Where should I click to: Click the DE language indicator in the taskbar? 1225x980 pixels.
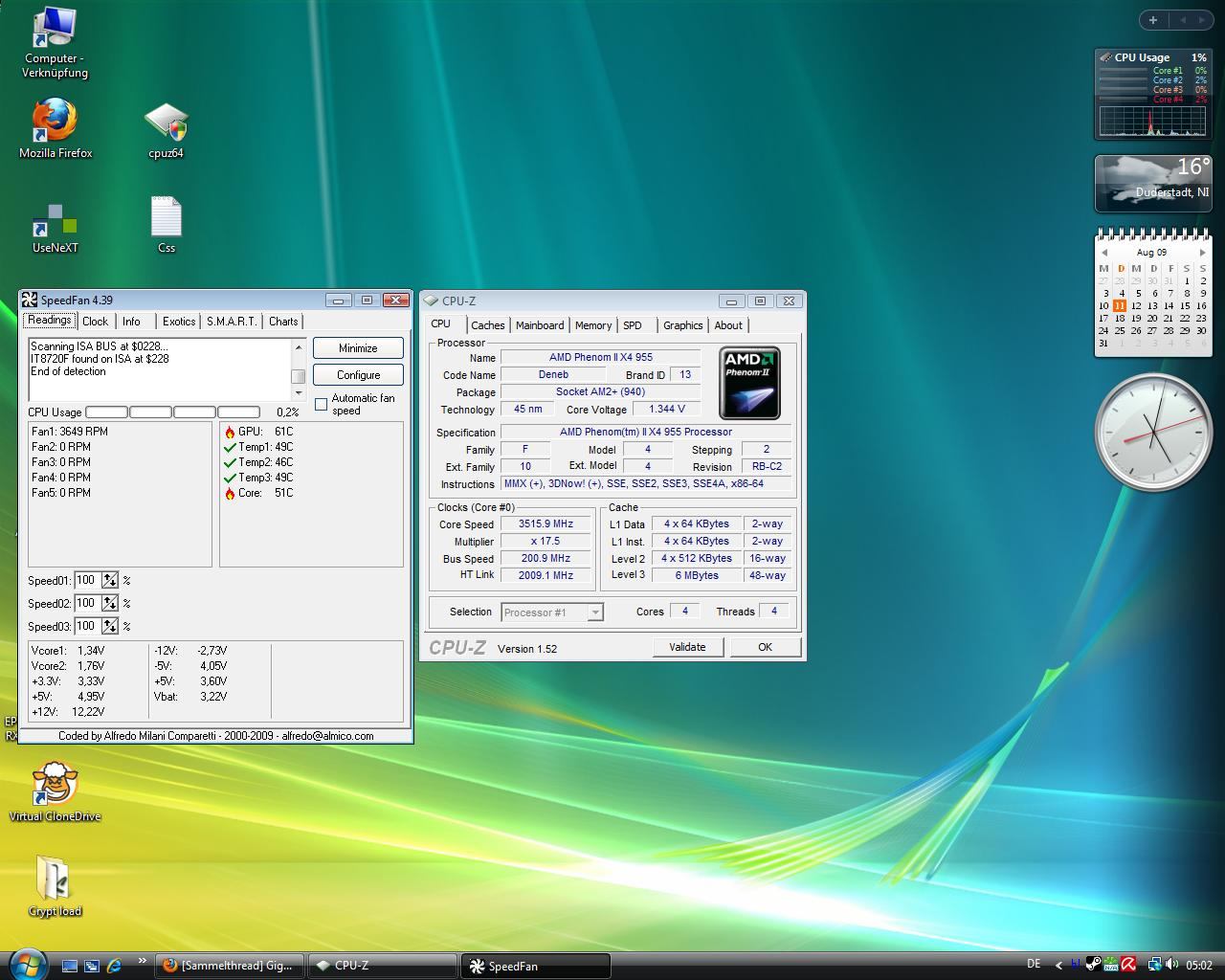(x=1034, y=964)
